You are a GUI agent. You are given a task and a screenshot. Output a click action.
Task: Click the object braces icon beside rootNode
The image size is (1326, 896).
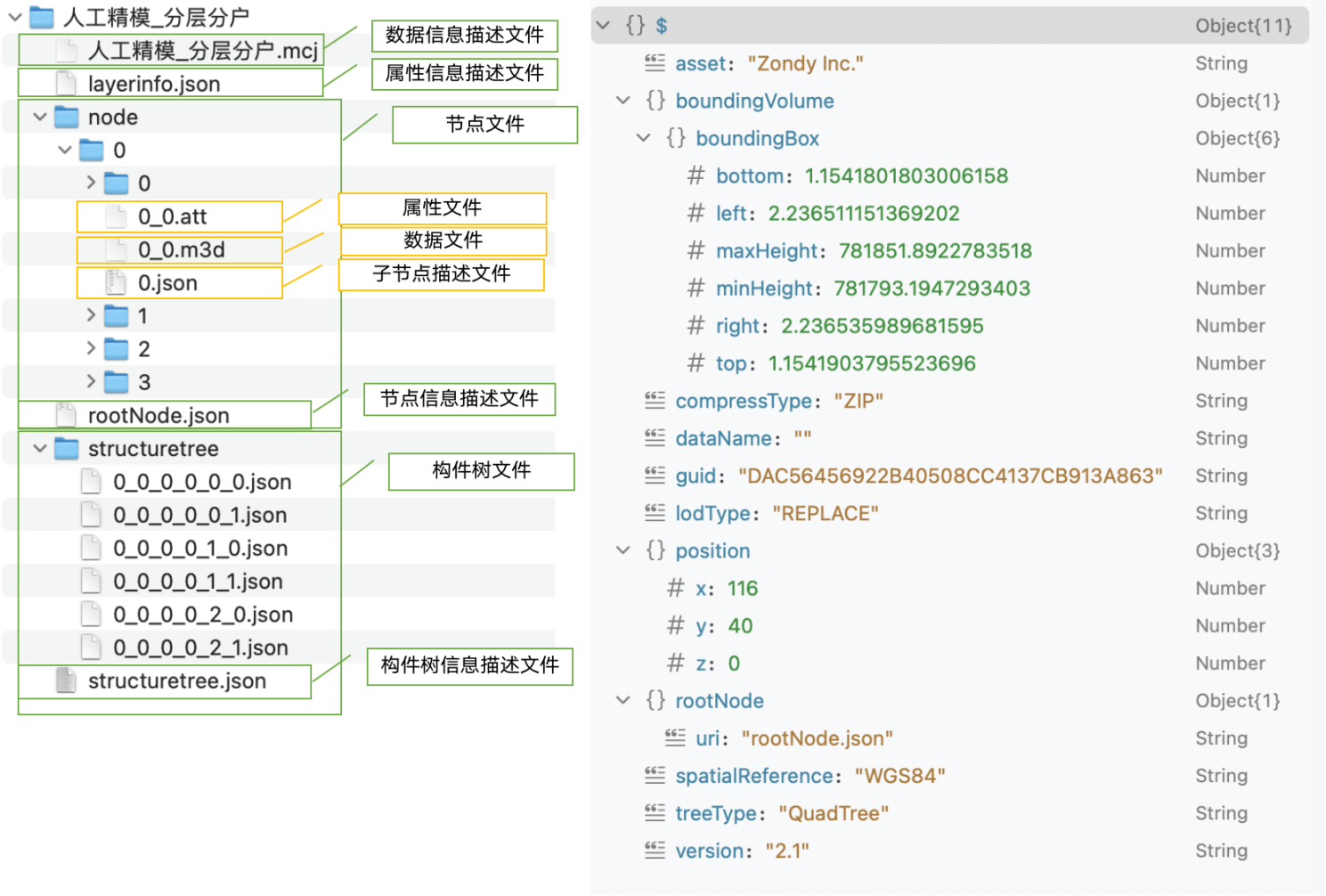(655, 701)
